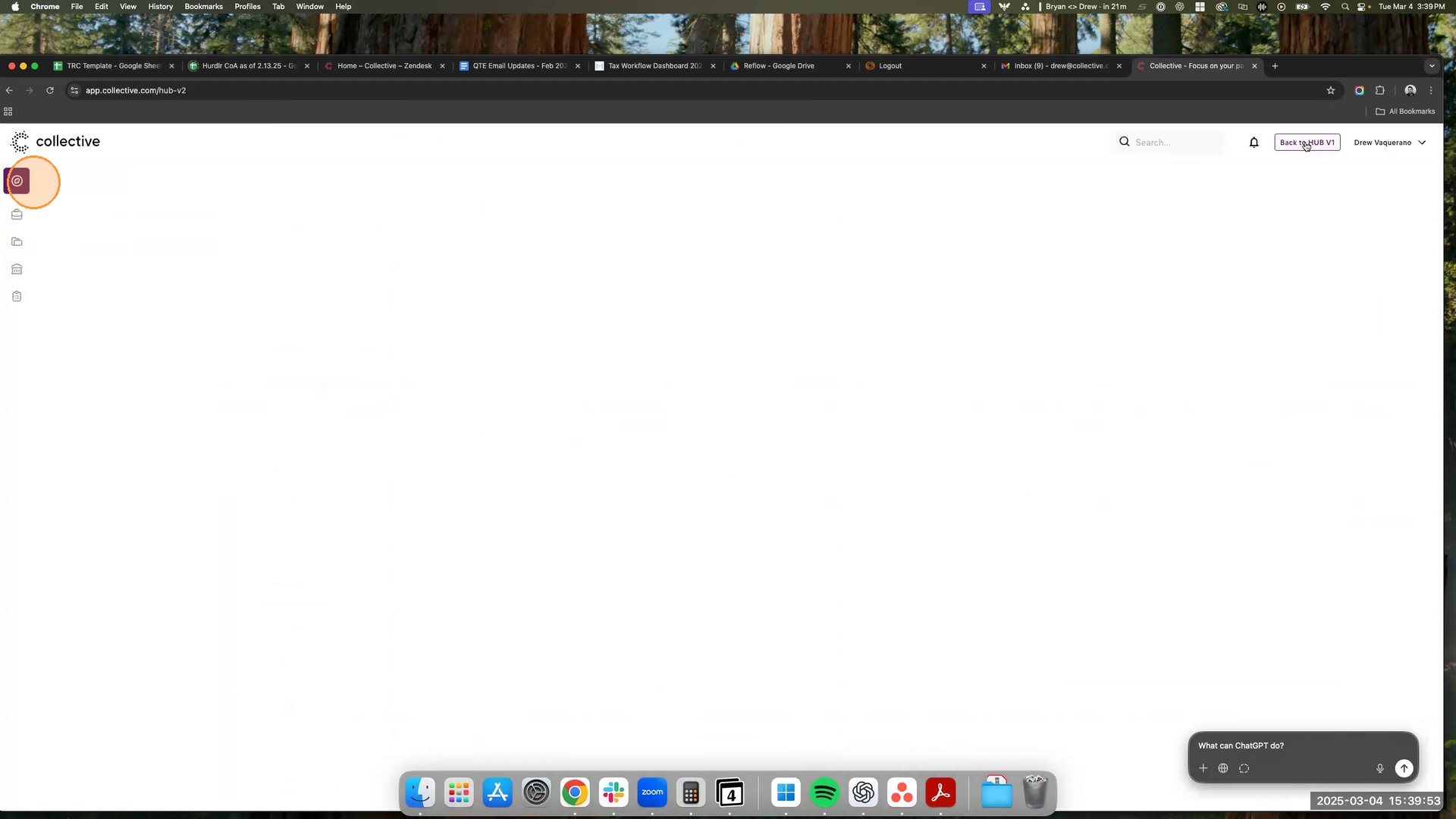This screenshot has height=819, width=1456.
Task: Select the bank building sidebar icon
Action: click(x=17, y=269)
